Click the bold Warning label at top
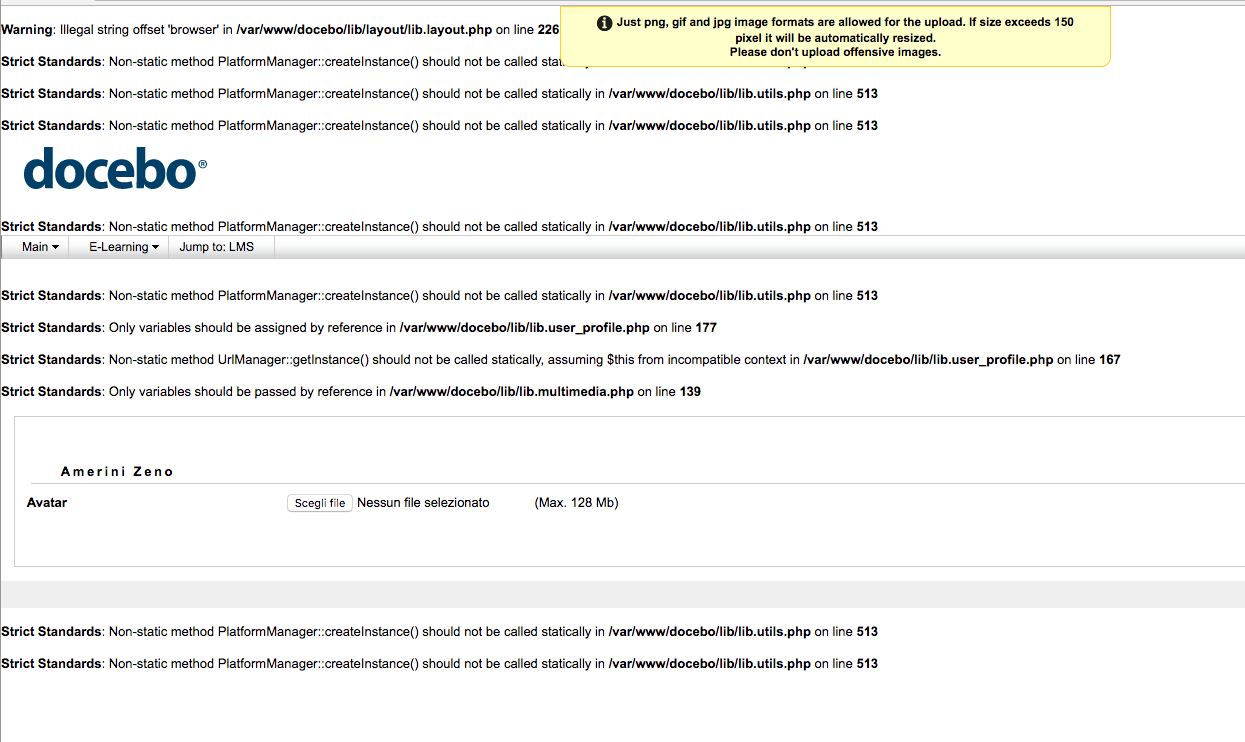 (x=25, y=30)
